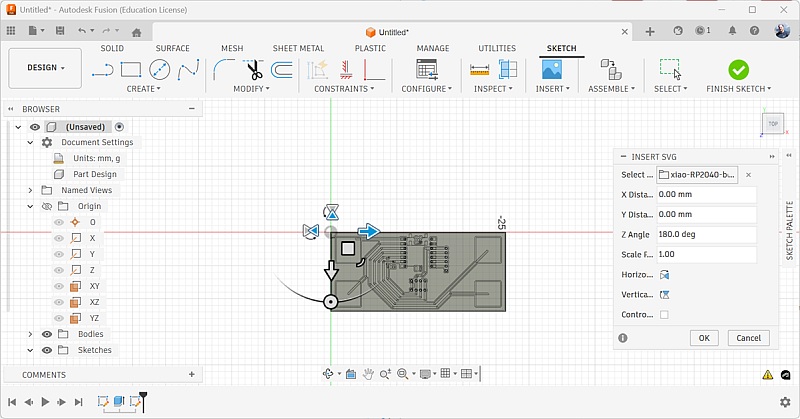Open the MODIFY dropdown menu

click(252, 89)
